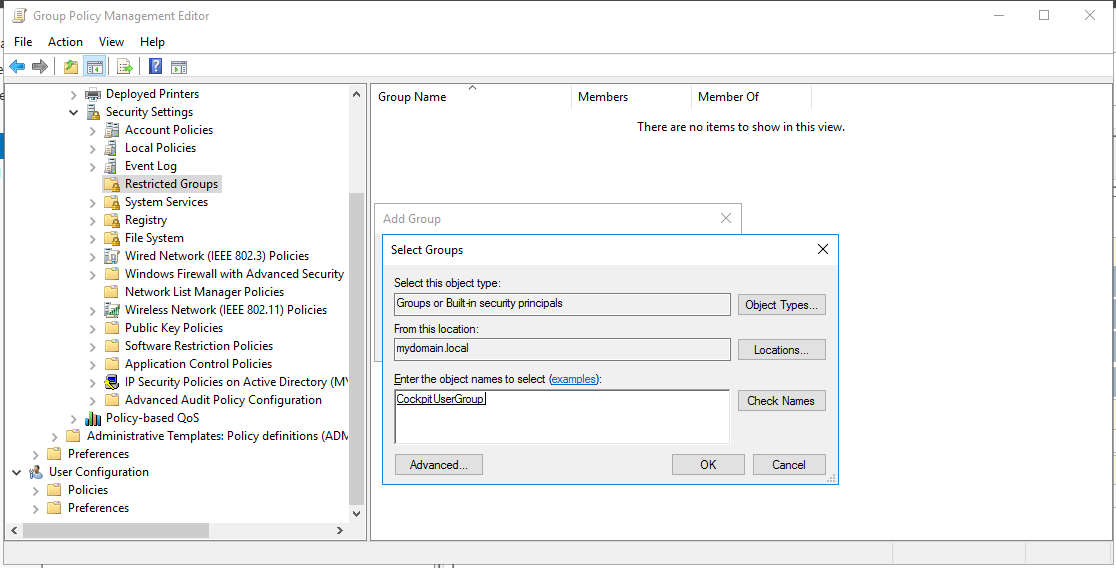Click the Event Log icon
Image resolution: width=1116 pixels, height=568 pixels.
[112, 166]
